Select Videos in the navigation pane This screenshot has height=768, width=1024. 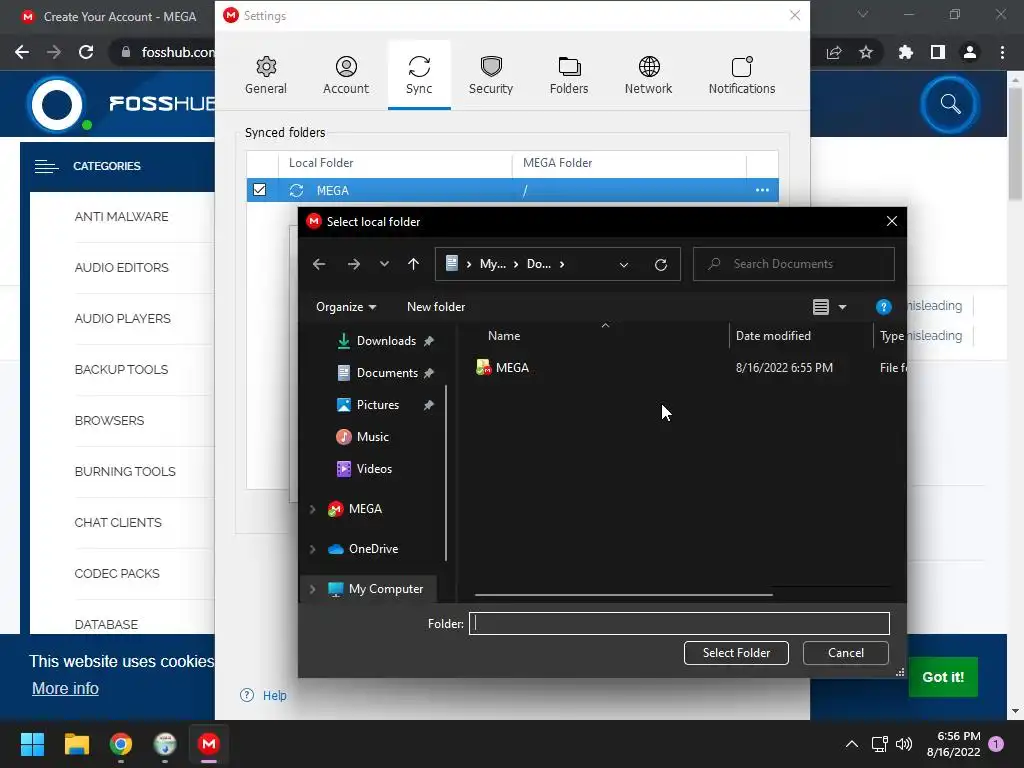pyautogui.click(x=374, y=469)
